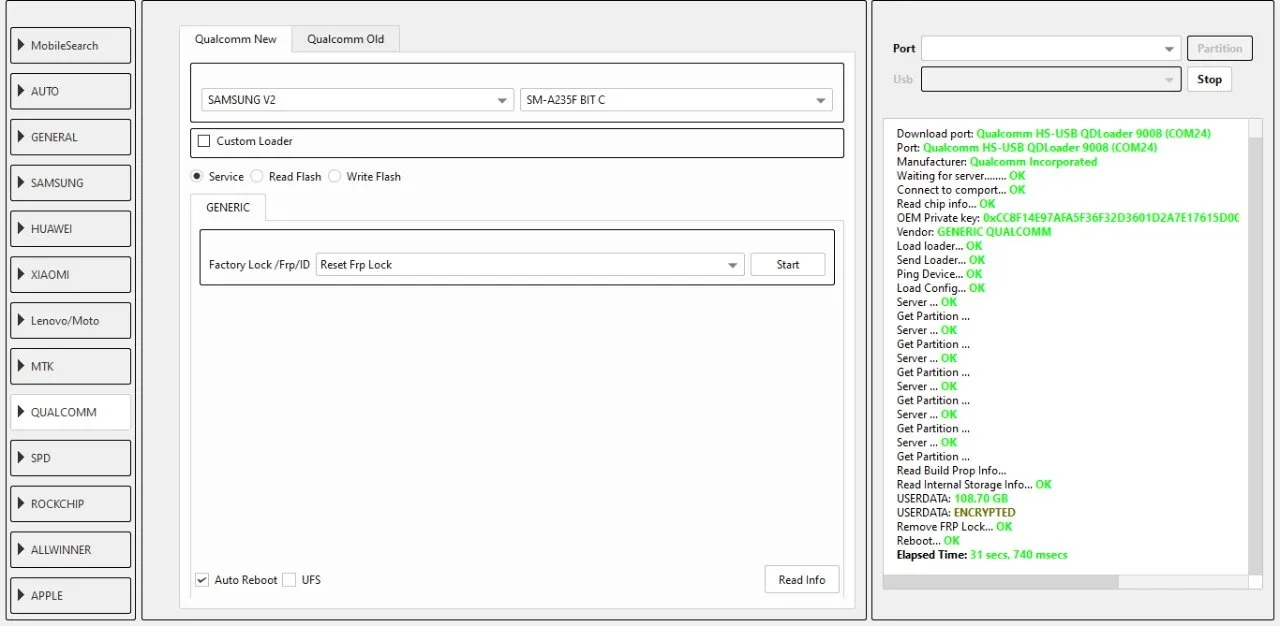The height and width of the screenshot is (626, 1280).
Task: Open the ROCKCHIP sidebar section
Action: [70, 504]
